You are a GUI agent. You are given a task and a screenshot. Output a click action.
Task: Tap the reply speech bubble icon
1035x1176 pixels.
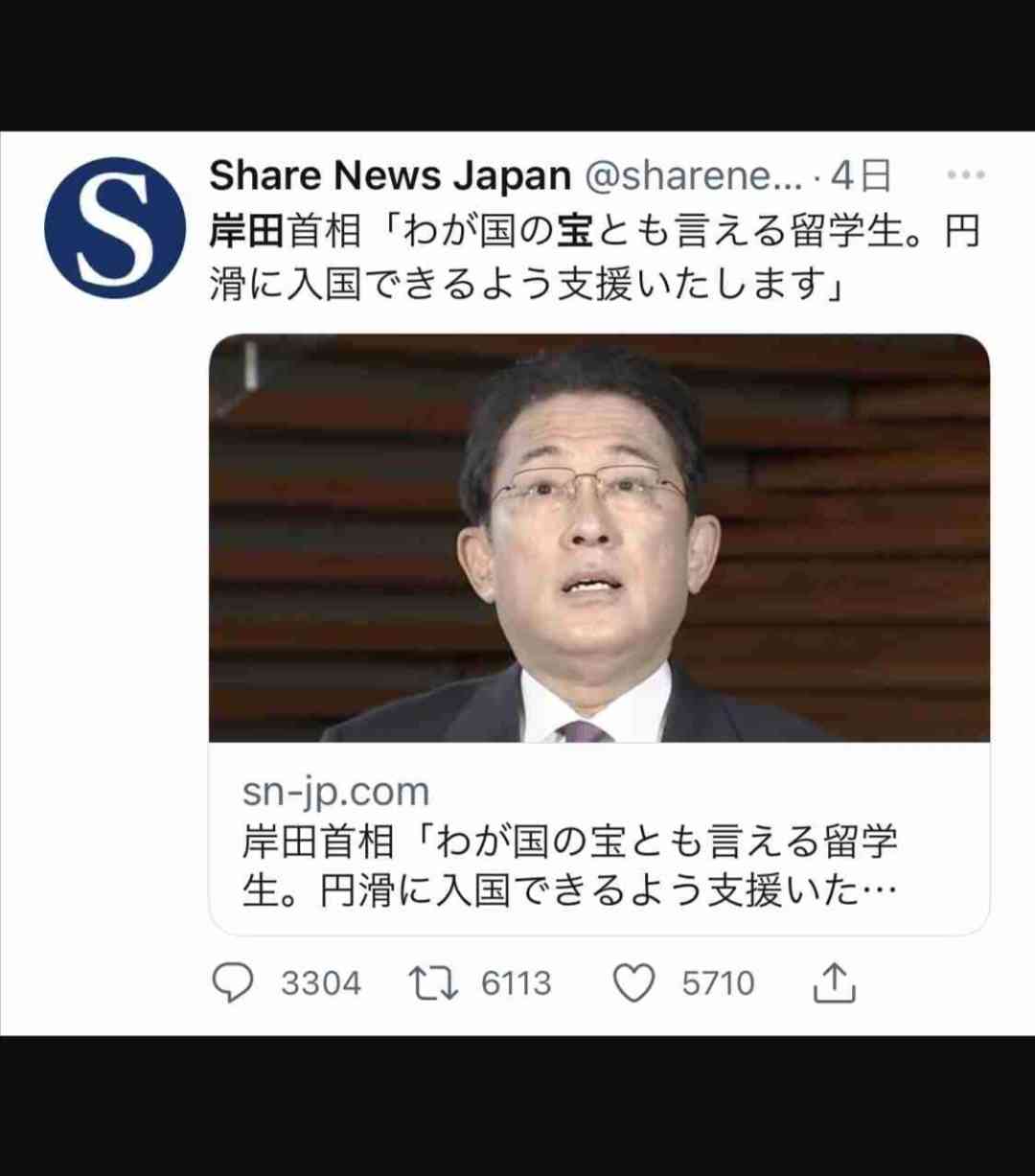pos(233,982)
